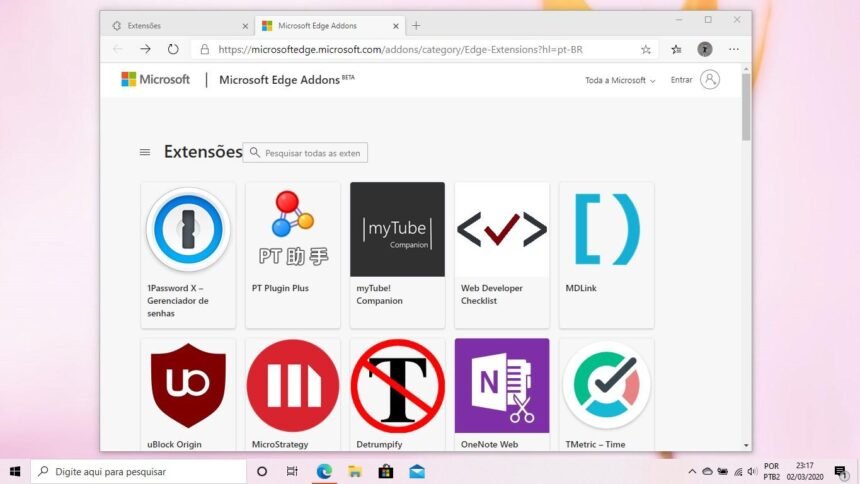Screen dimensions: 860x484
Task: Open the hamburger menu beside Extensões
Action: (x=145, y=152)
